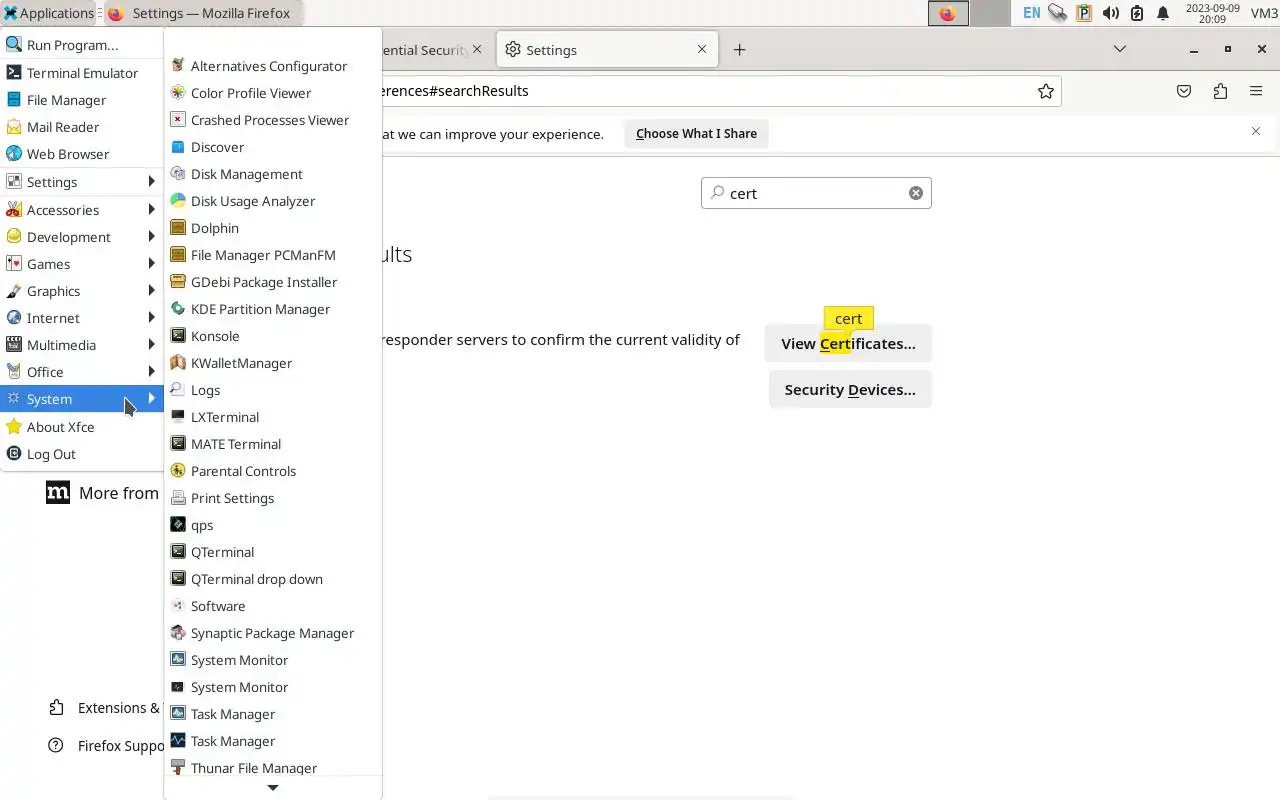Screen dimensions: 1280x800
Task: Click the qps icon
Action: (178, 525)
